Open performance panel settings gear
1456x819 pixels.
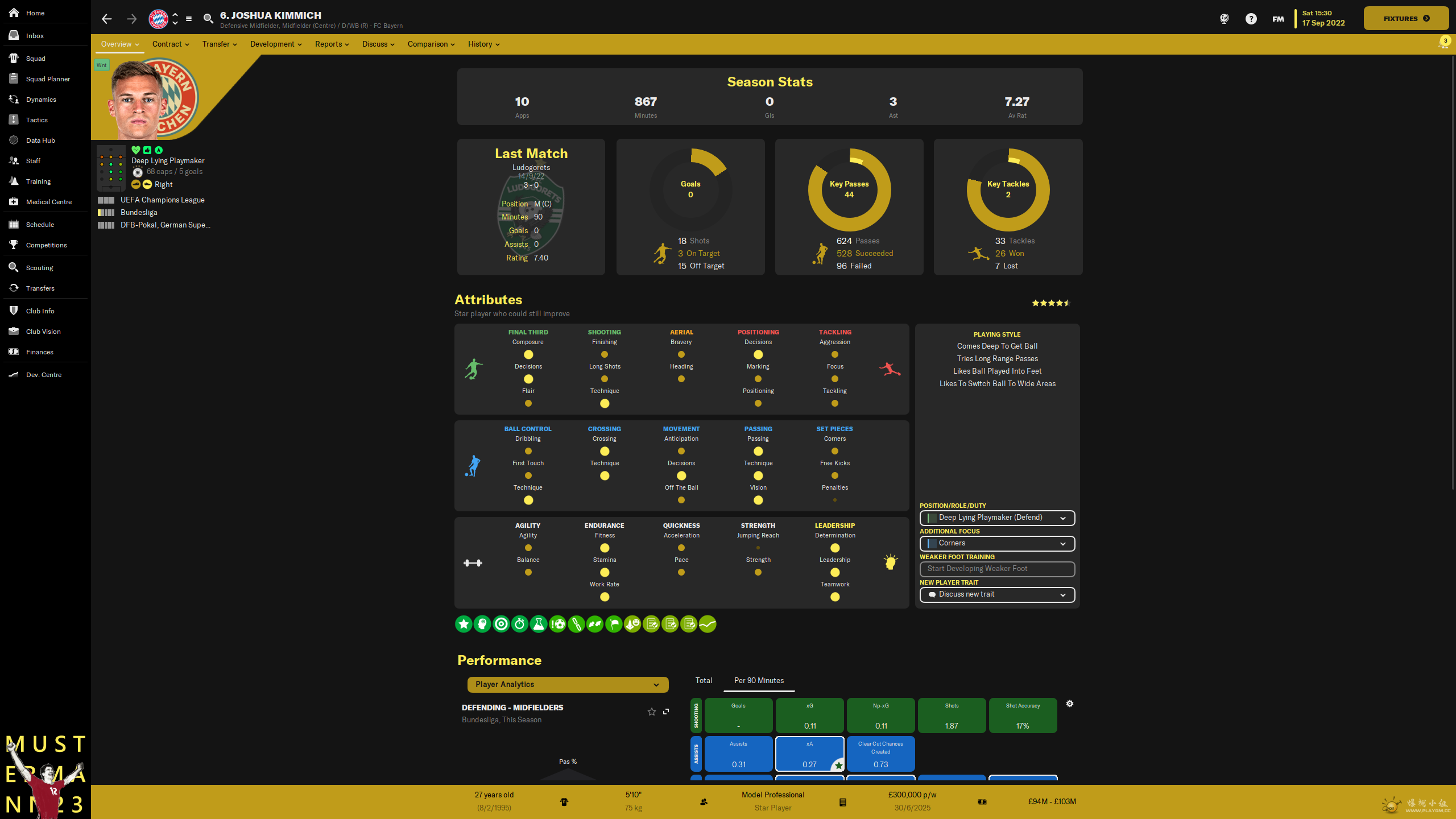tap(1070, 704)
